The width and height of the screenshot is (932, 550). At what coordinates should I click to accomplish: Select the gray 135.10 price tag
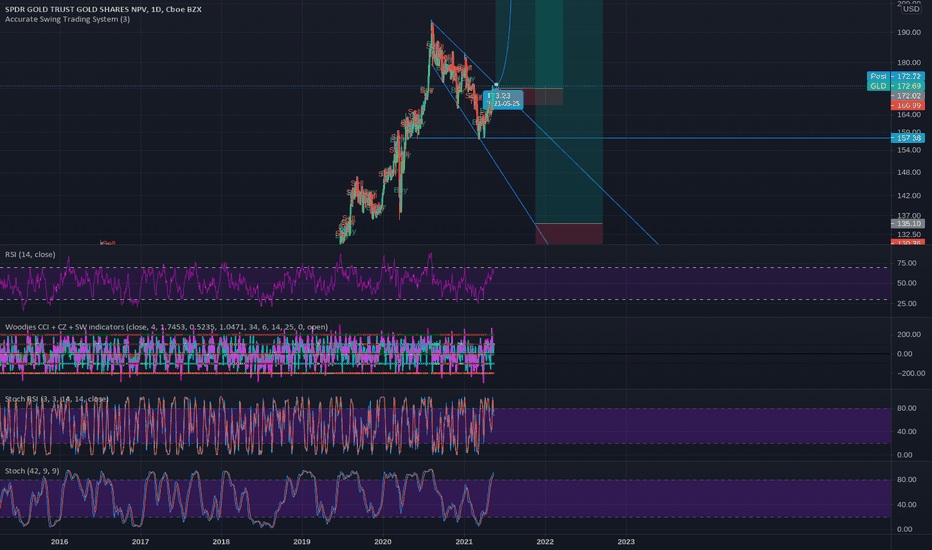click(908, 224)
